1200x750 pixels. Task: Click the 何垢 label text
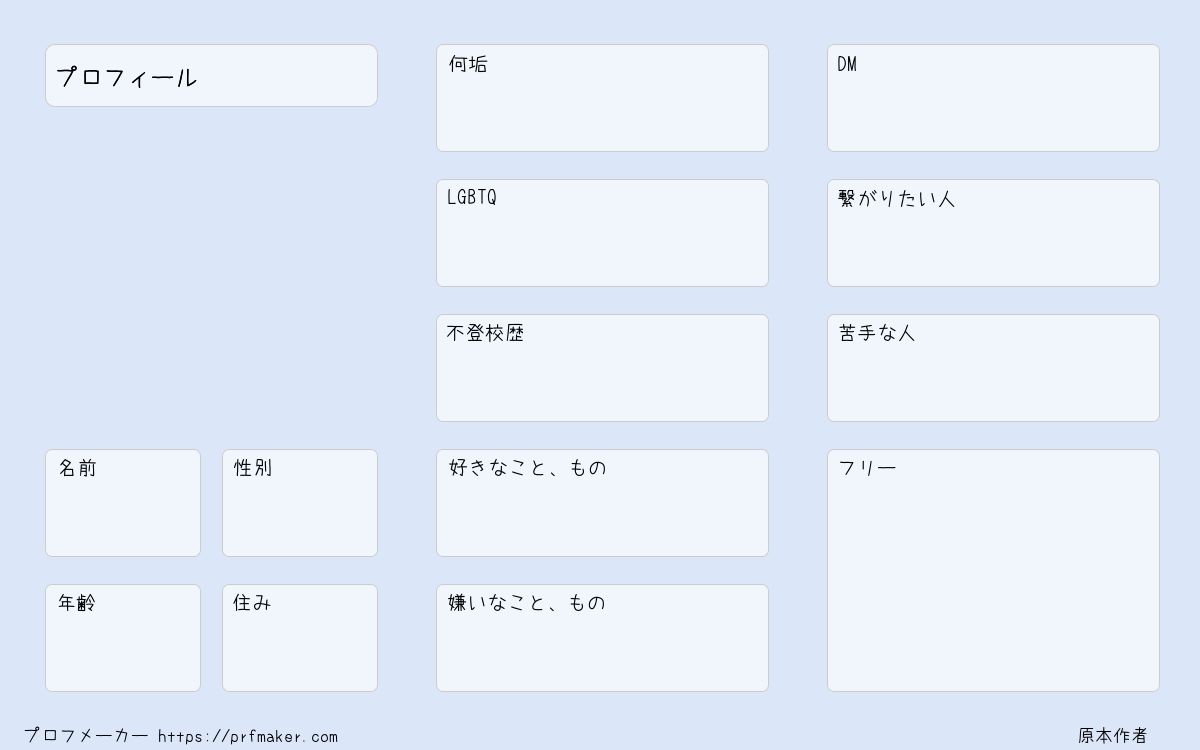[468, 64]
